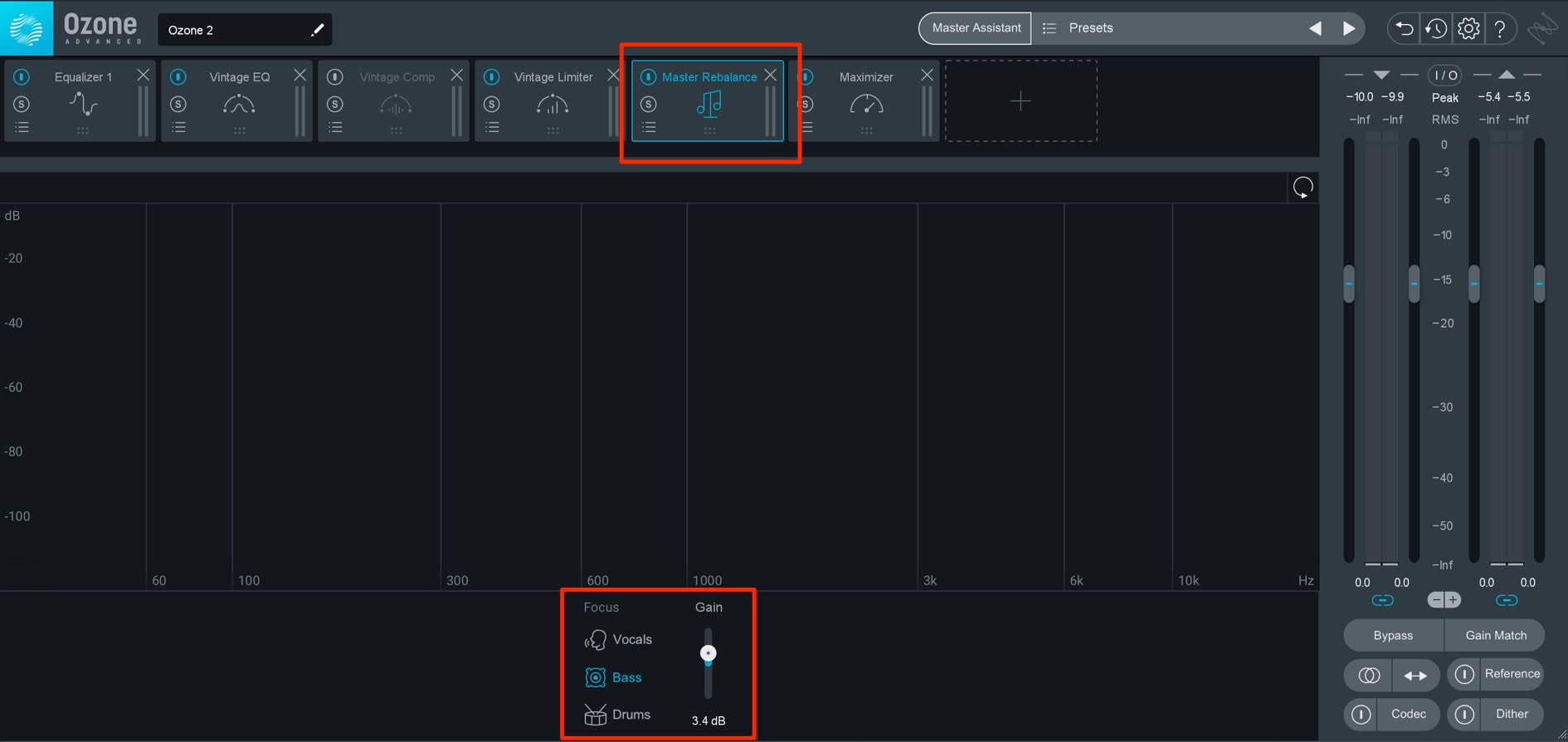
Task: Toggle power for Vintage EQ module
Action: click(178, 76)
